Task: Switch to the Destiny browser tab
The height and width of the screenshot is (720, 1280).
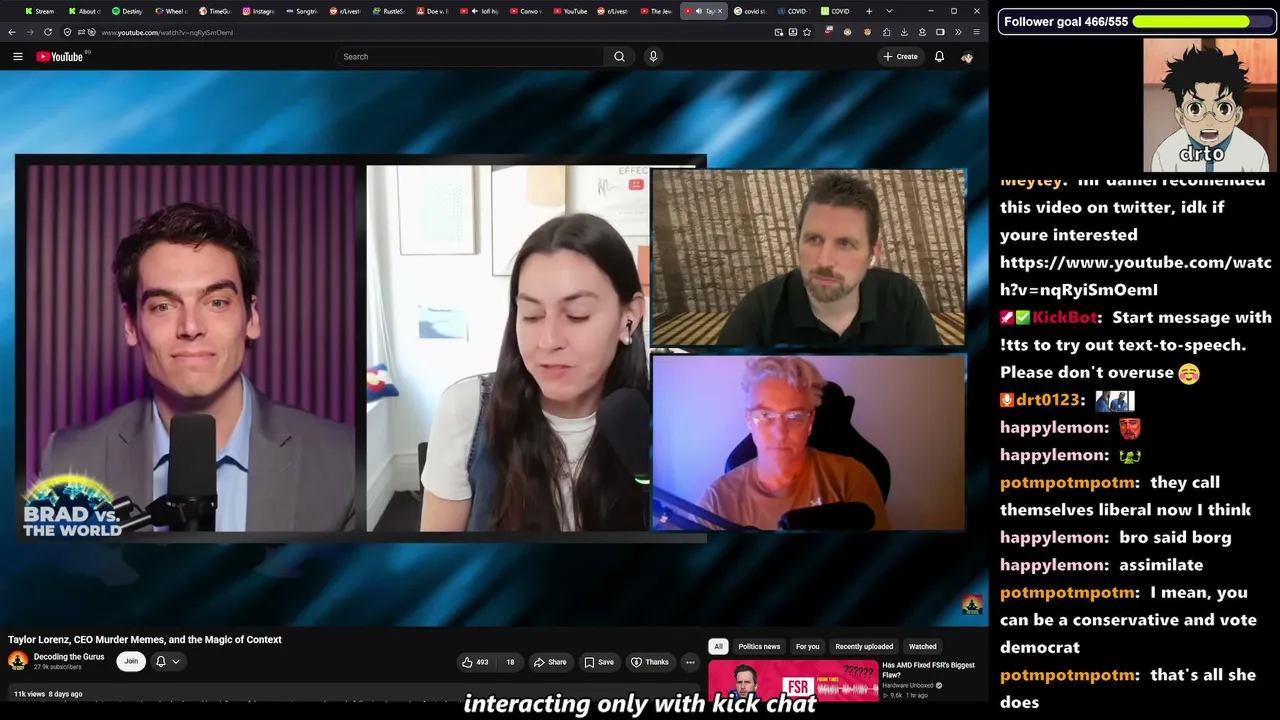Action: [127, 11]
